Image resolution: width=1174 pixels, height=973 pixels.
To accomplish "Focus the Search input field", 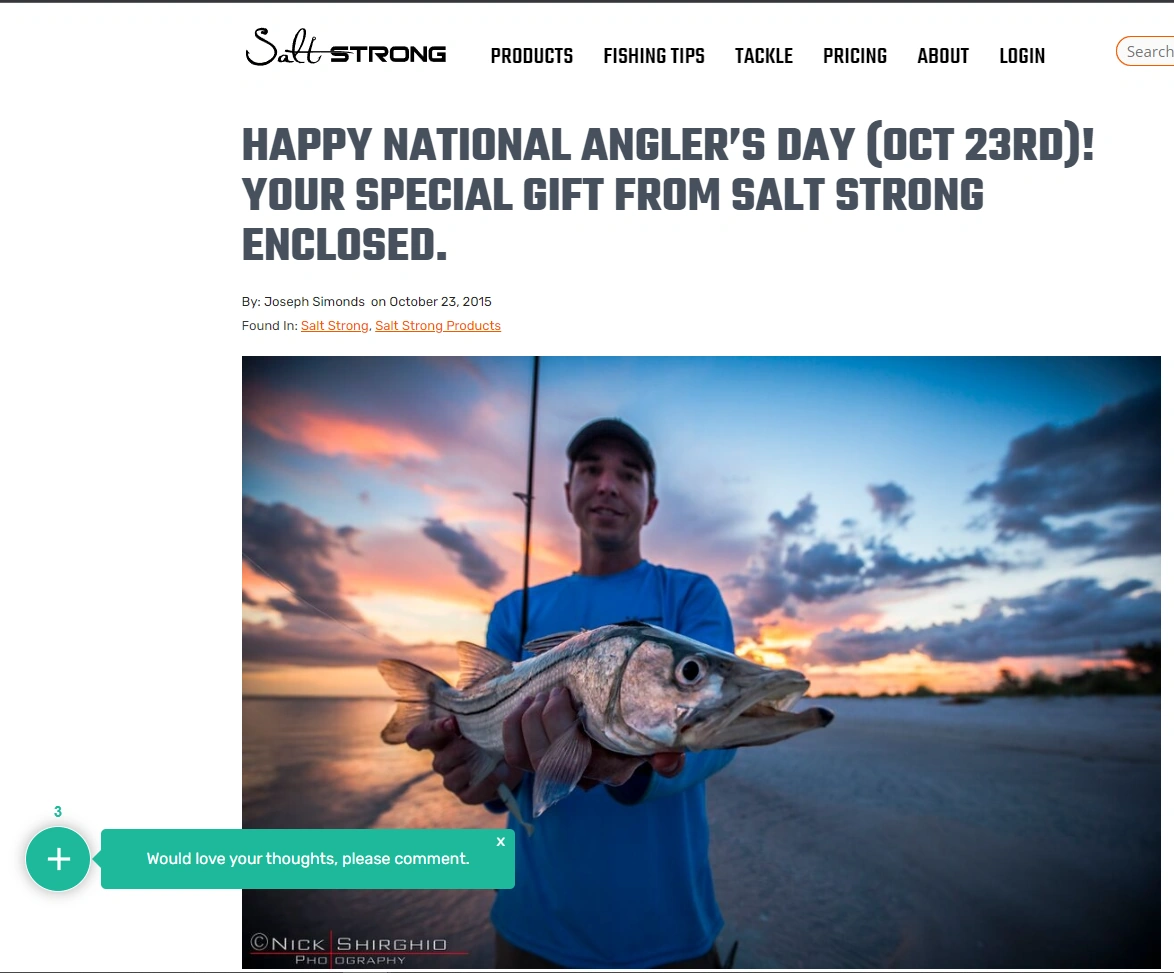I will pos(1146,52).
